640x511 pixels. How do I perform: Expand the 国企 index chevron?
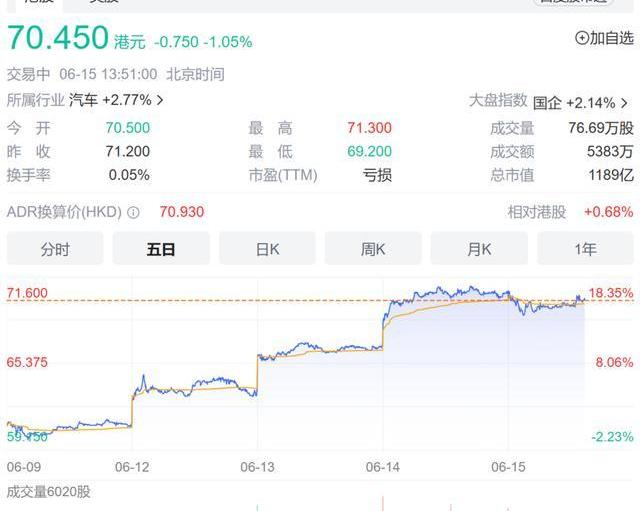point(624,102)
